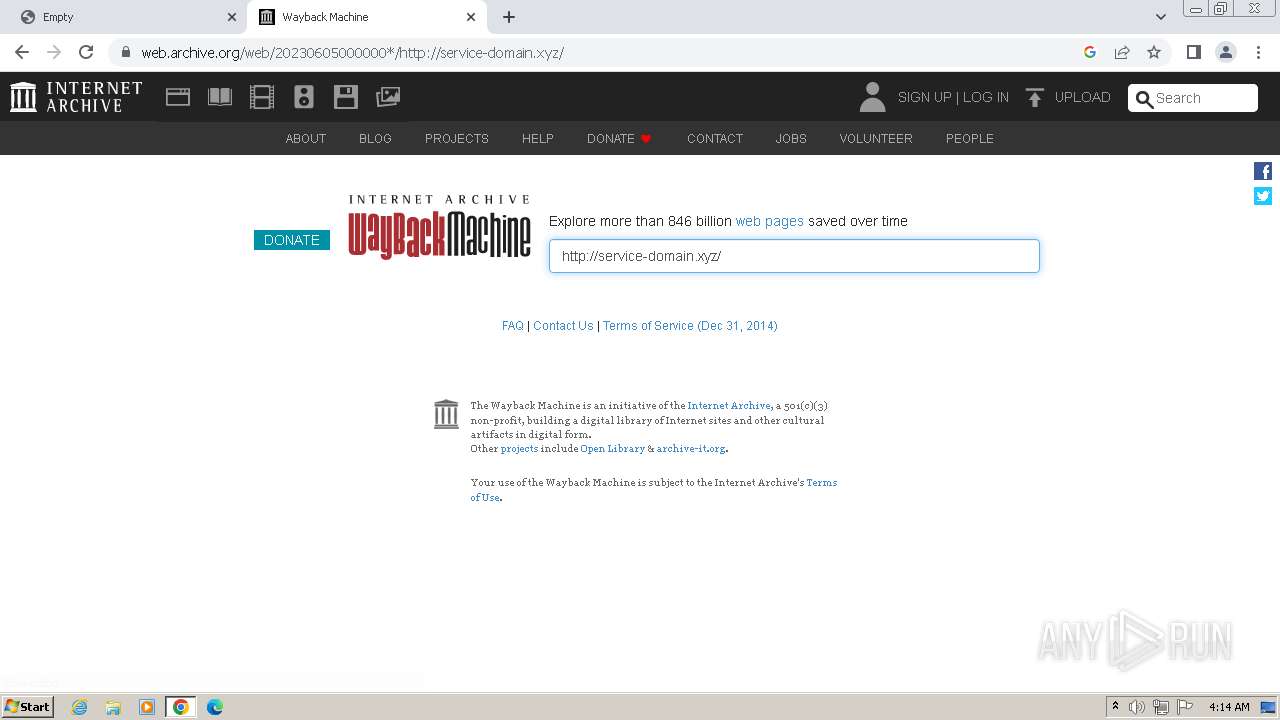
Task: Open the Video film strip icon
Action: [262, 97]
